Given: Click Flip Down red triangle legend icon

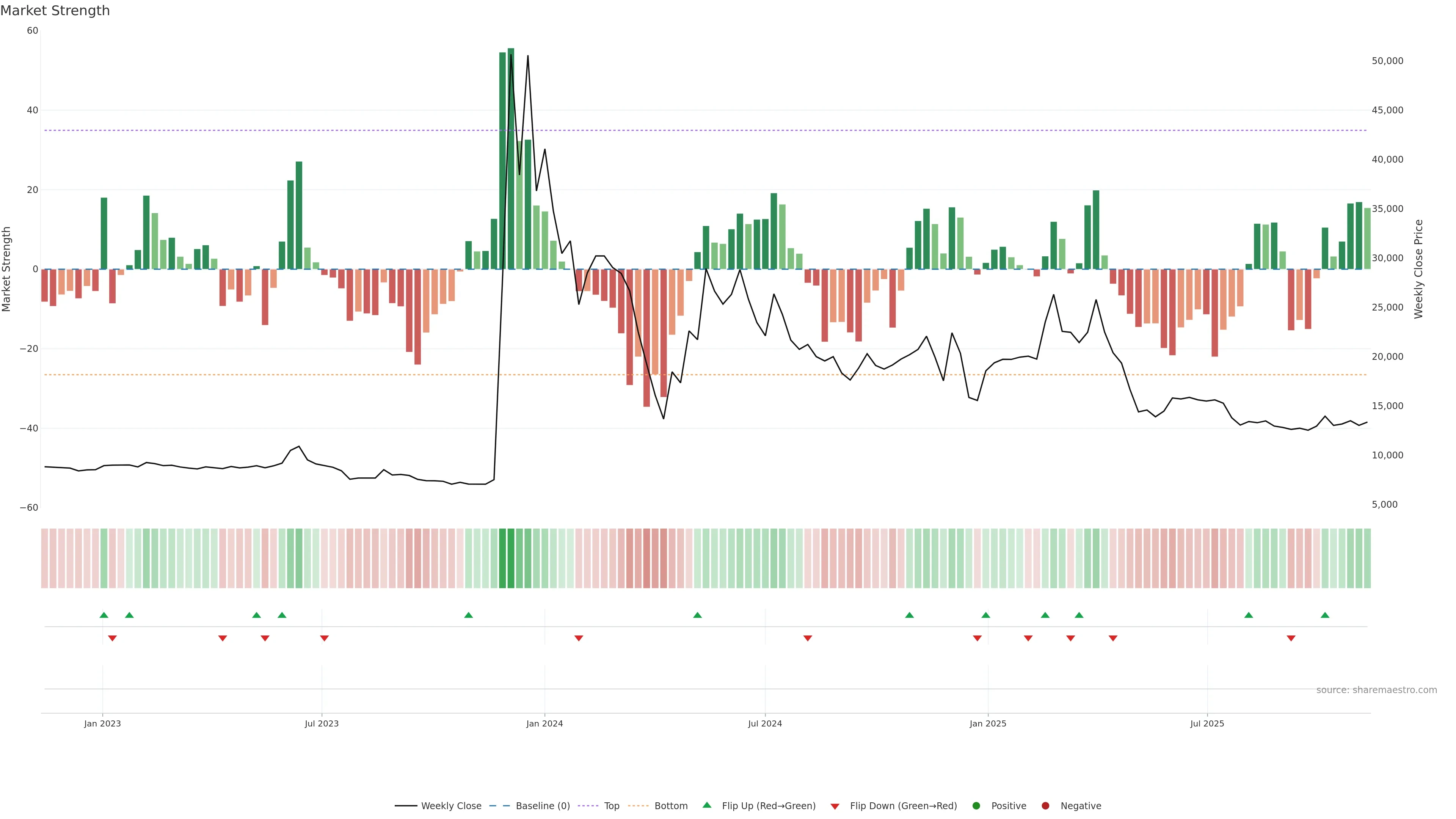Looking at the screenshot, I should [835, 806].
